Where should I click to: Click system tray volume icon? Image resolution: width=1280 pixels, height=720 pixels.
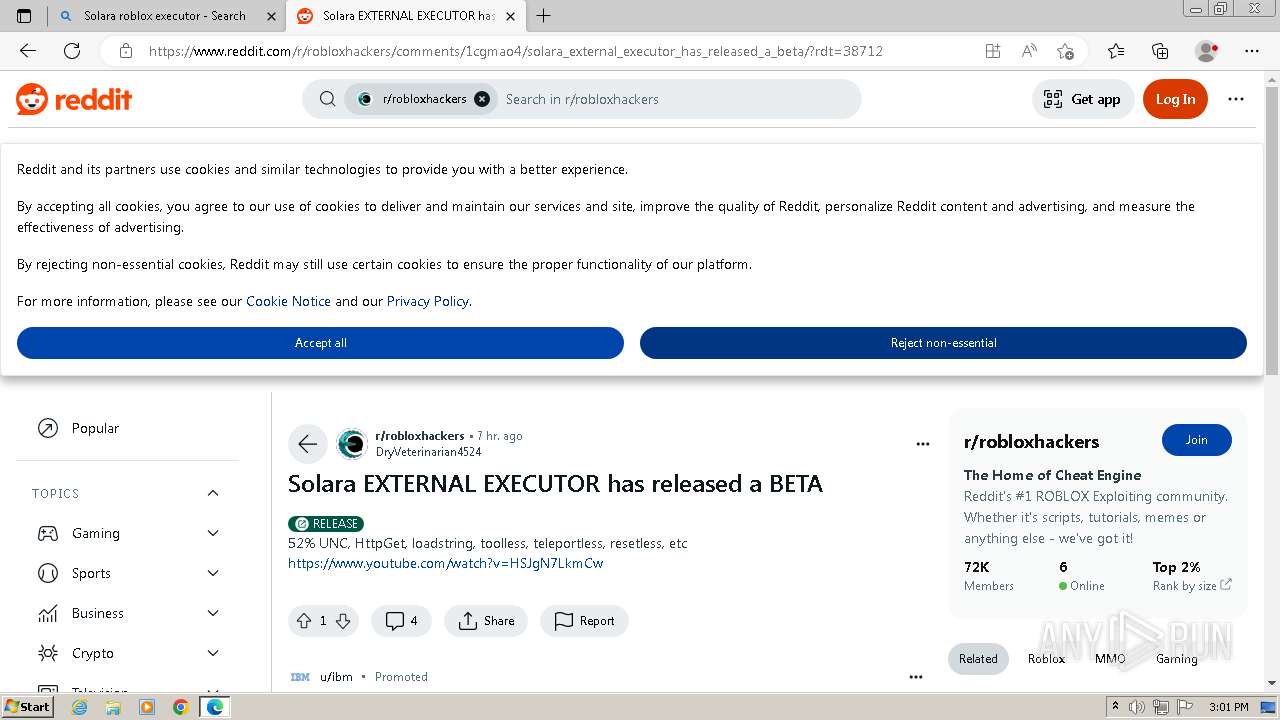(x=1138, y=707)
